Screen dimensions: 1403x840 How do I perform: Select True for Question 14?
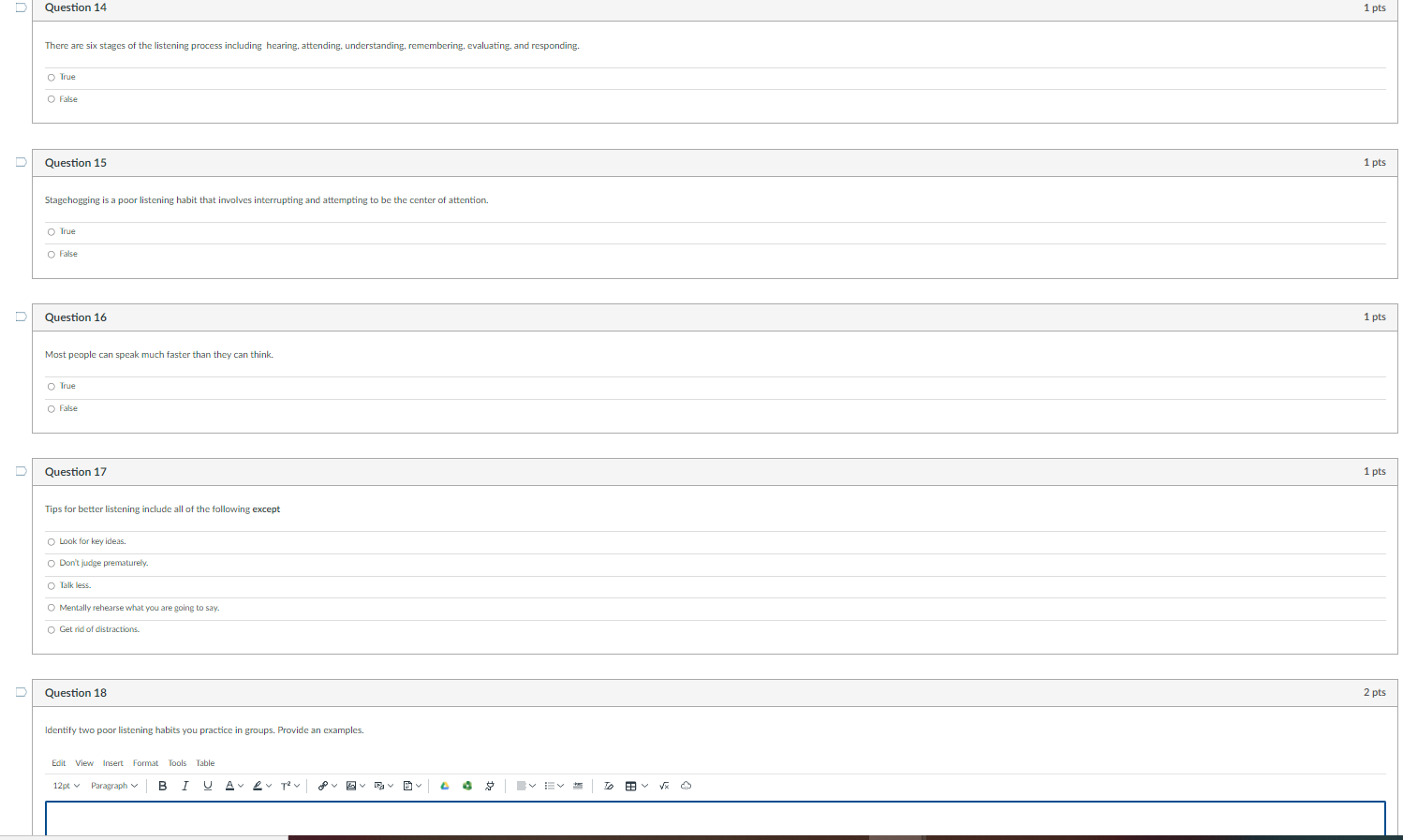point(52,78)
